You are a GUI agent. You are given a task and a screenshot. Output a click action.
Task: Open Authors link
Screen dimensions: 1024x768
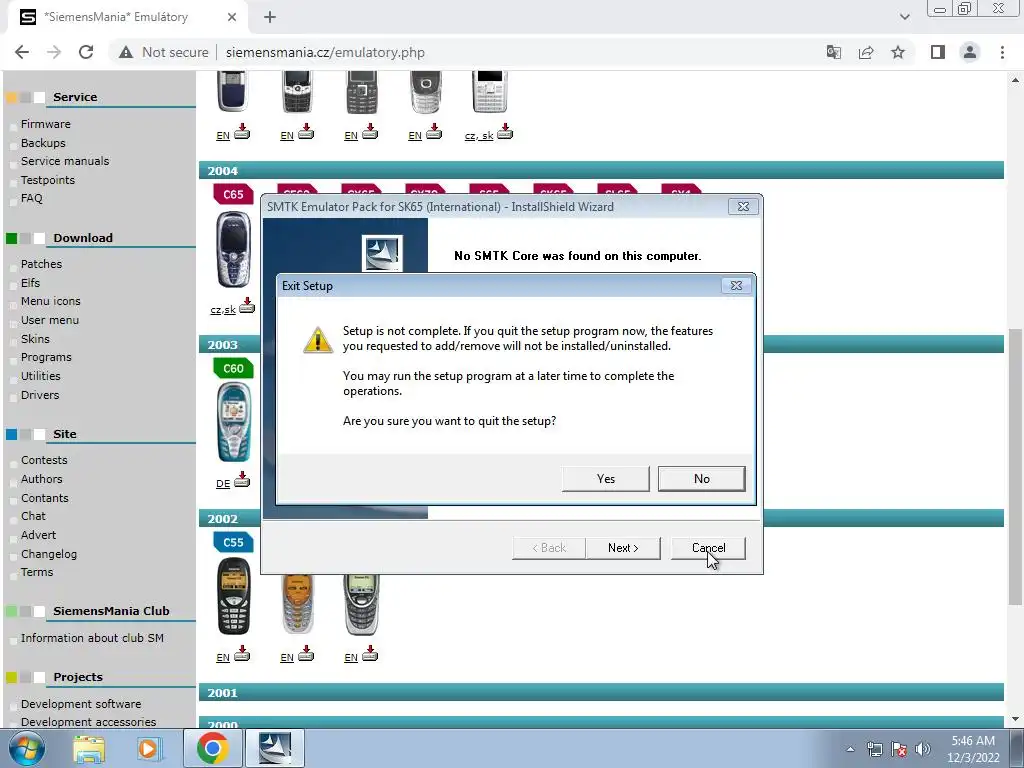(41, 479)
